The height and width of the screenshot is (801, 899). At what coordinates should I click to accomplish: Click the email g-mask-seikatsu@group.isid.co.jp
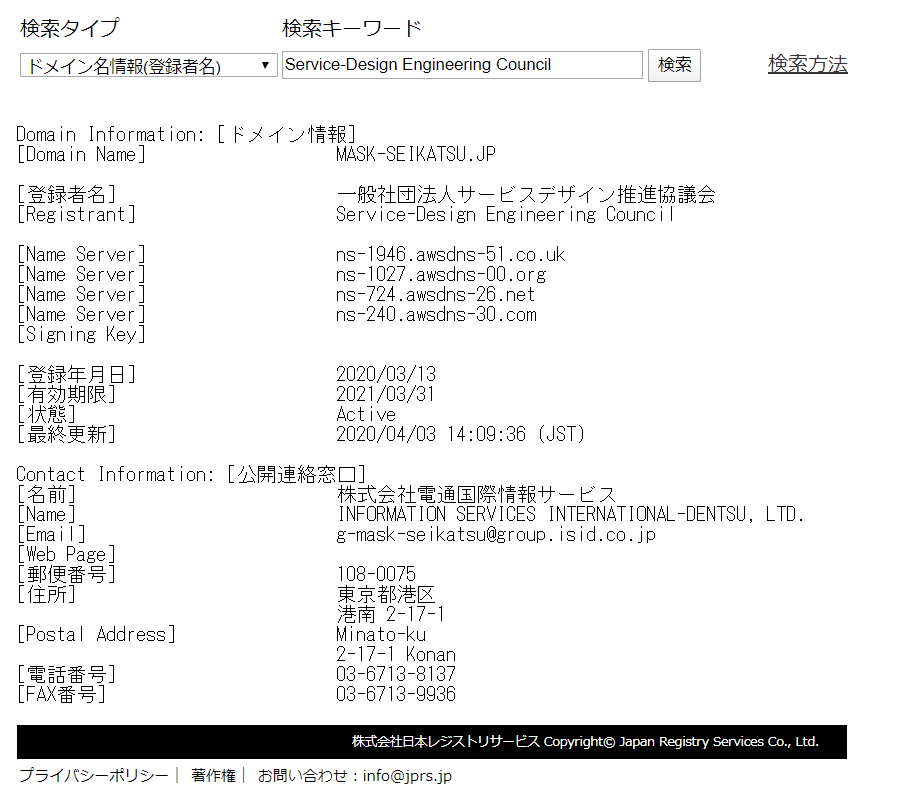pos(496,534)
